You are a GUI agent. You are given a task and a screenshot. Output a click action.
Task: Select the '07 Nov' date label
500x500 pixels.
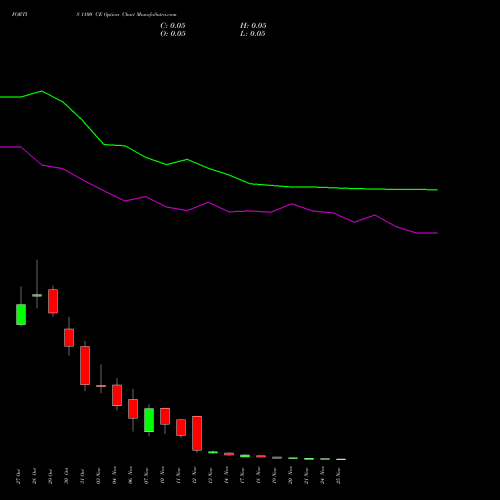click(x=146, y=476)
